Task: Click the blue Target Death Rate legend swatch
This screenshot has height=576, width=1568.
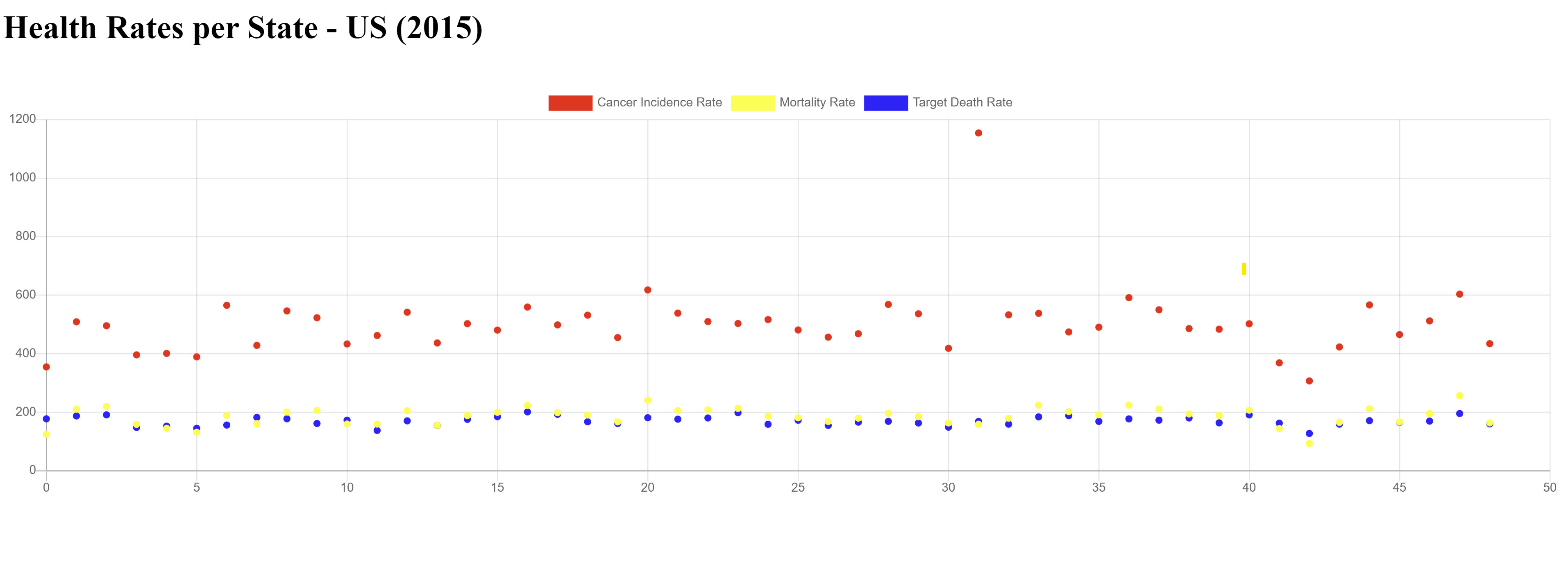Action: [x=886, y=102]
